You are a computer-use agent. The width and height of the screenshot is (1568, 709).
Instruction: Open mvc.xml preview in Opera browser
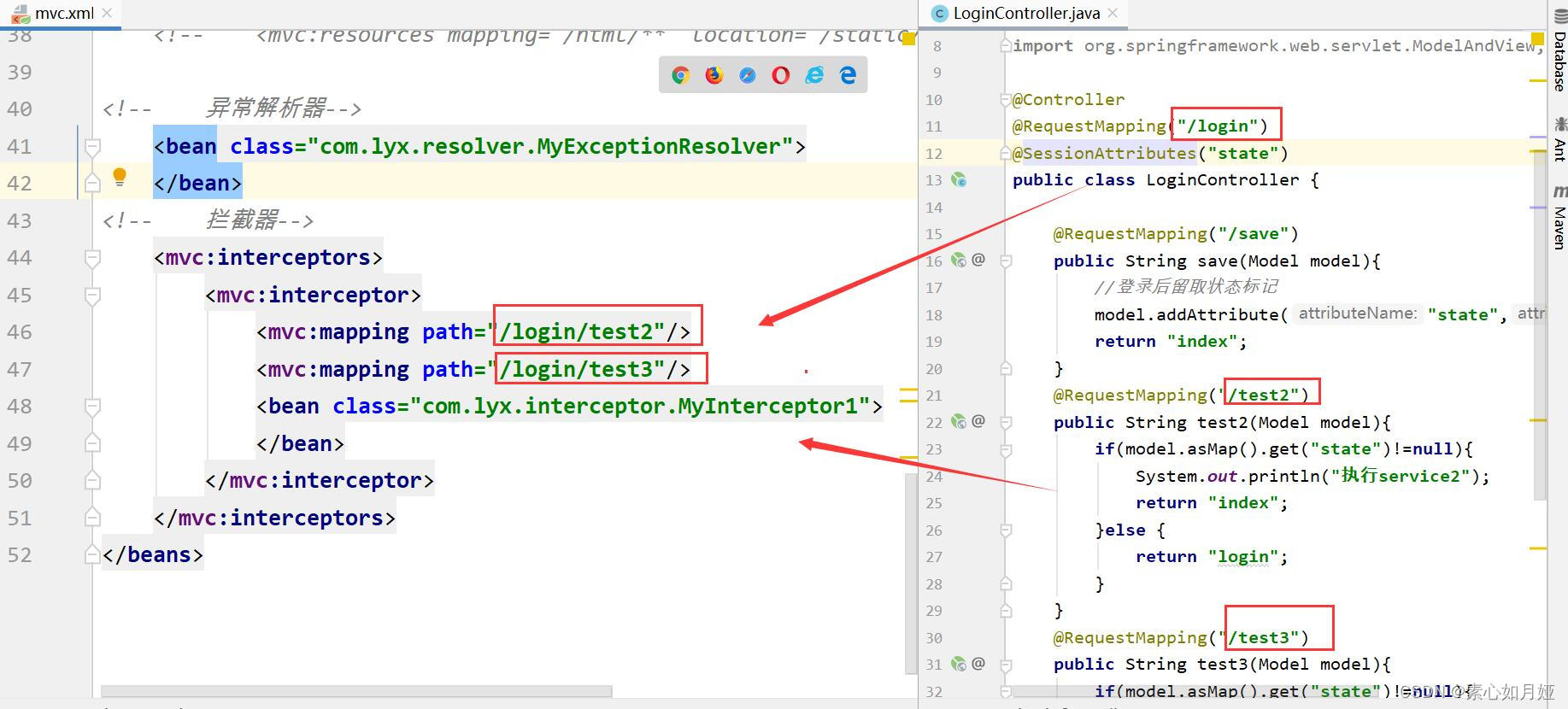(x=781, y=75)
